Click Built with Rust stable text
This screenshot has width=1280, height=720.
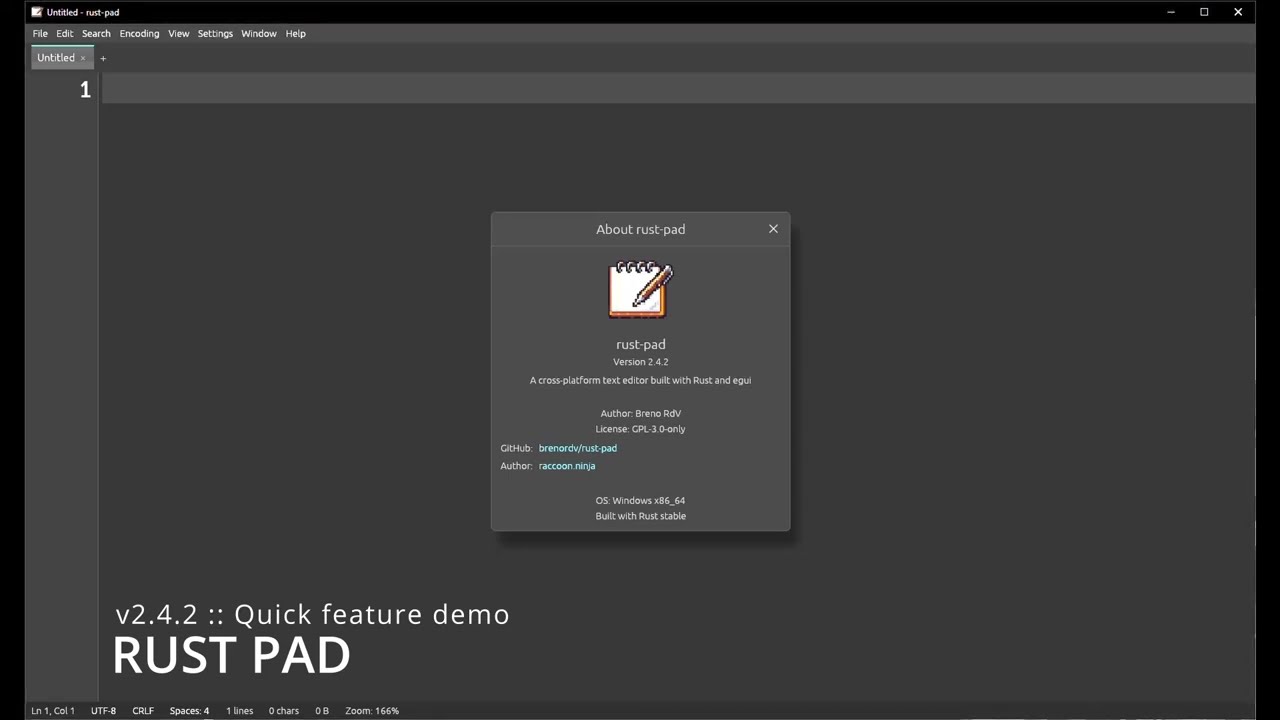pyautogui.click(x=641, y=516)
